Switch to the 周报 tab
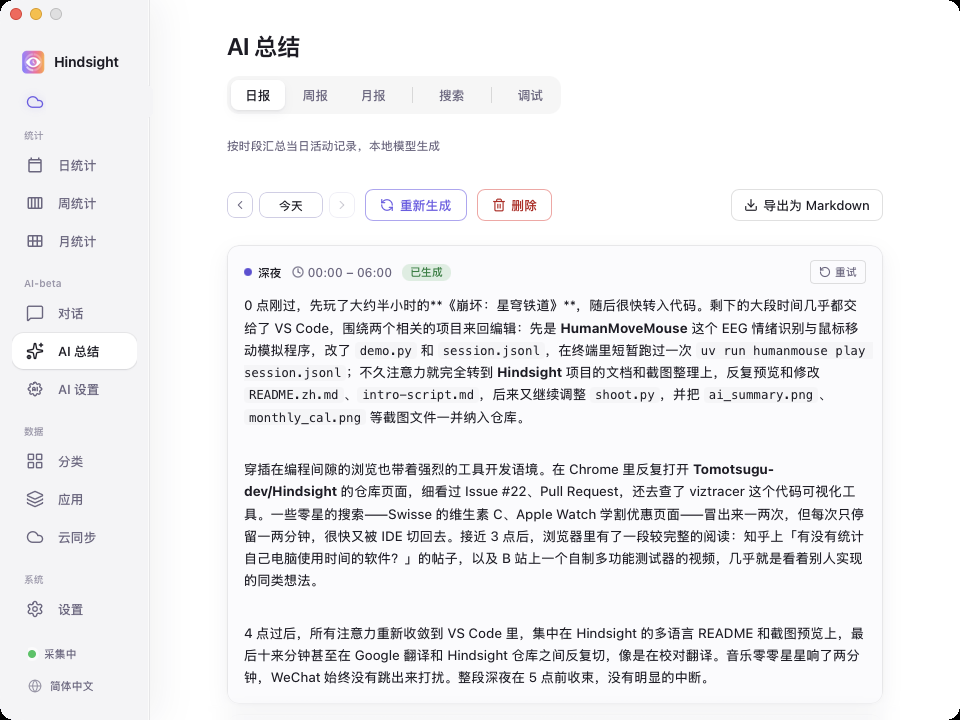This screenshot has width=960, height=720. coord(315,96)
